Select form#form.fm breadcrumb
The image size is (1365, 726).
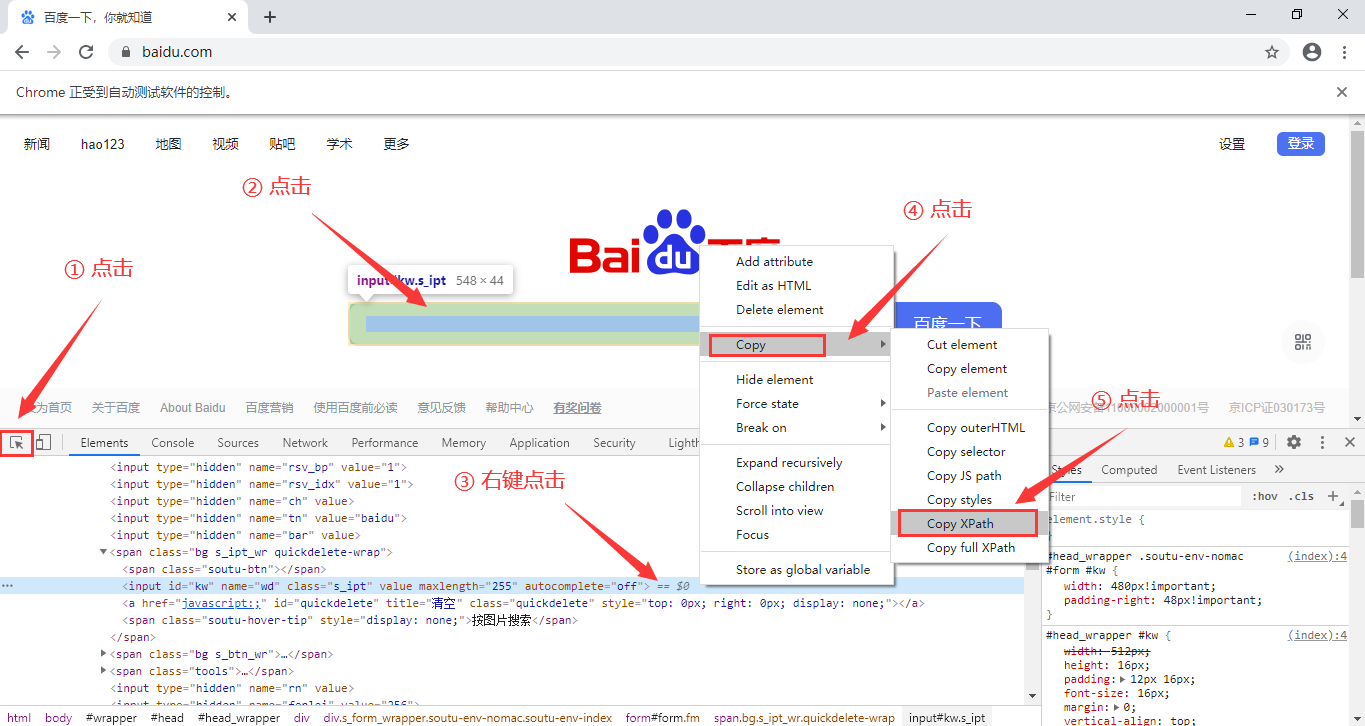pos(665,717)
